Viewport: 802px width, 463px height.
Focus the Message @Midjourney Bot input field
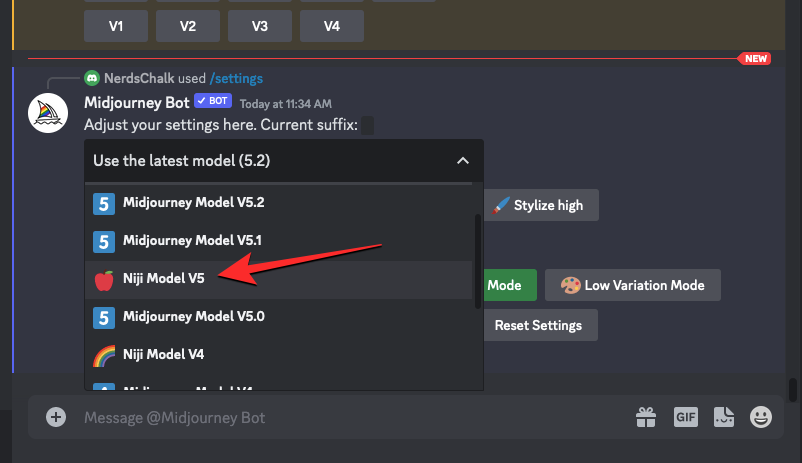pyautogui.click(x=340, y=417)
